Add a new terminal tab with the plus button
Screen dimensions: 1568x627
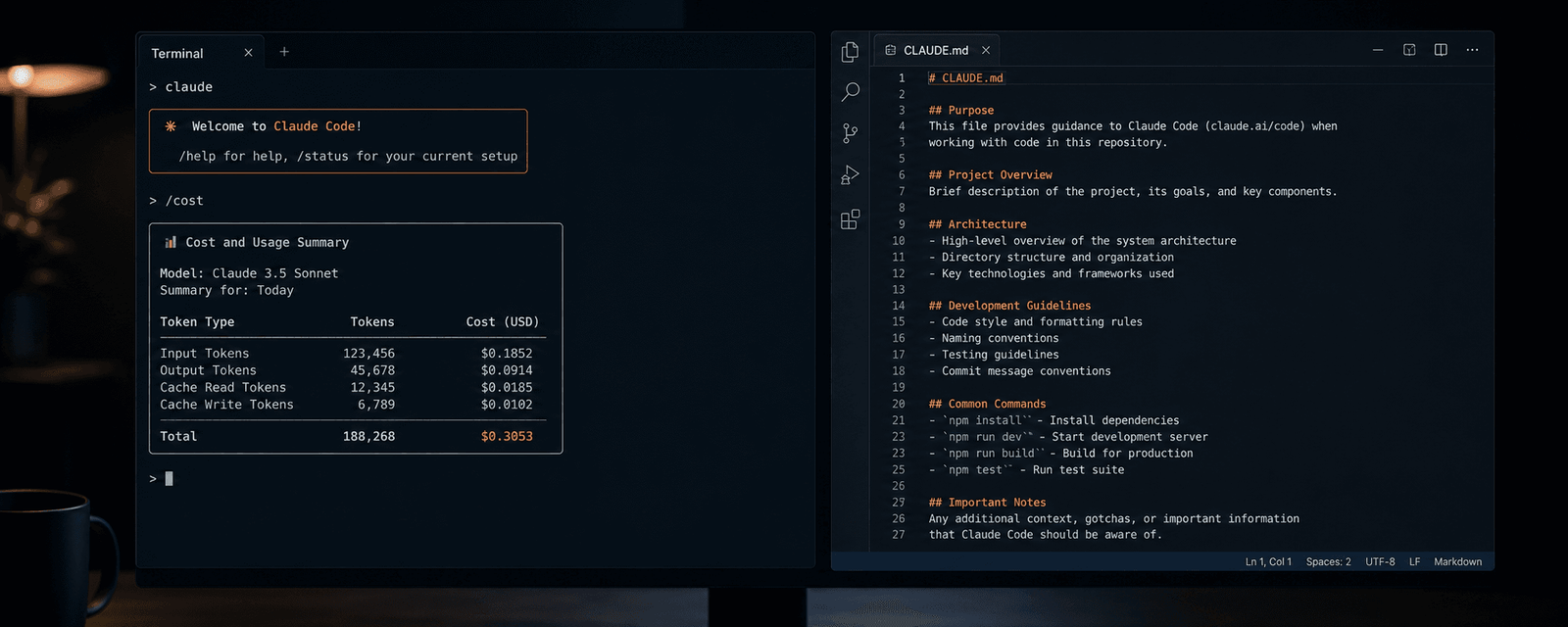(284, 52)
